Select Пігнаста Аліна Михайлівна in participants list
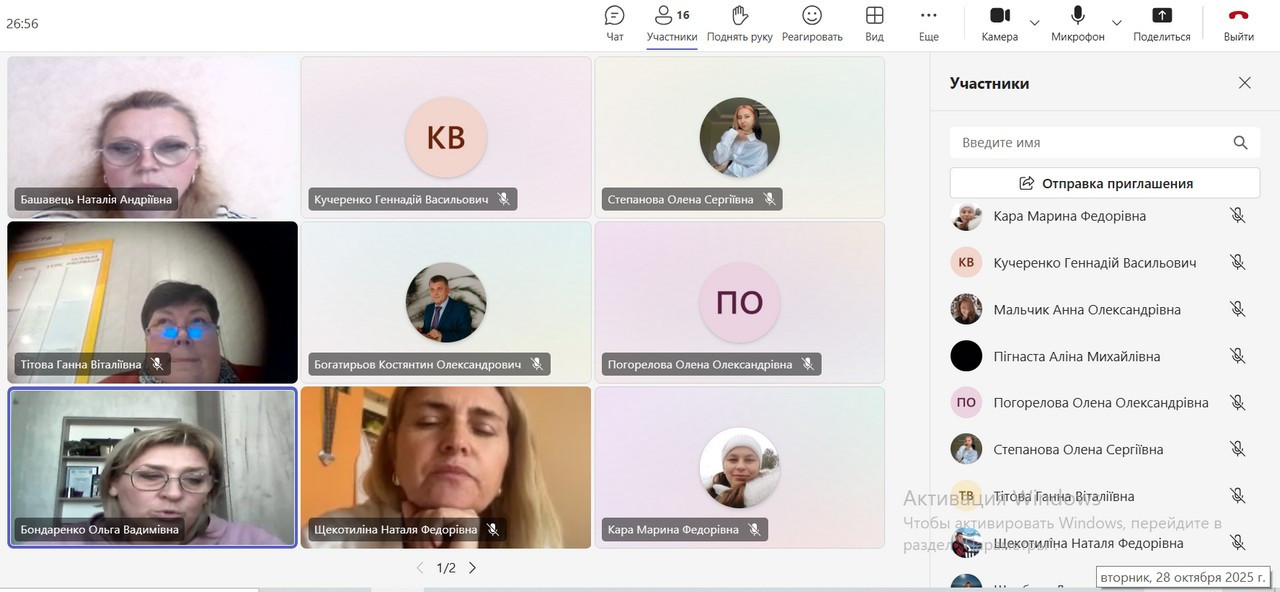 pyautogui.click(x=1076, y=356)
